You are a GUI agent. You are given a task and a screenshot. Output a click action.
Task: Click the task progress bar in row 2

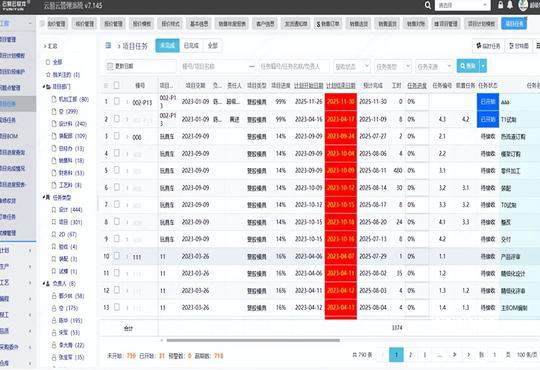tap(417, 119)
